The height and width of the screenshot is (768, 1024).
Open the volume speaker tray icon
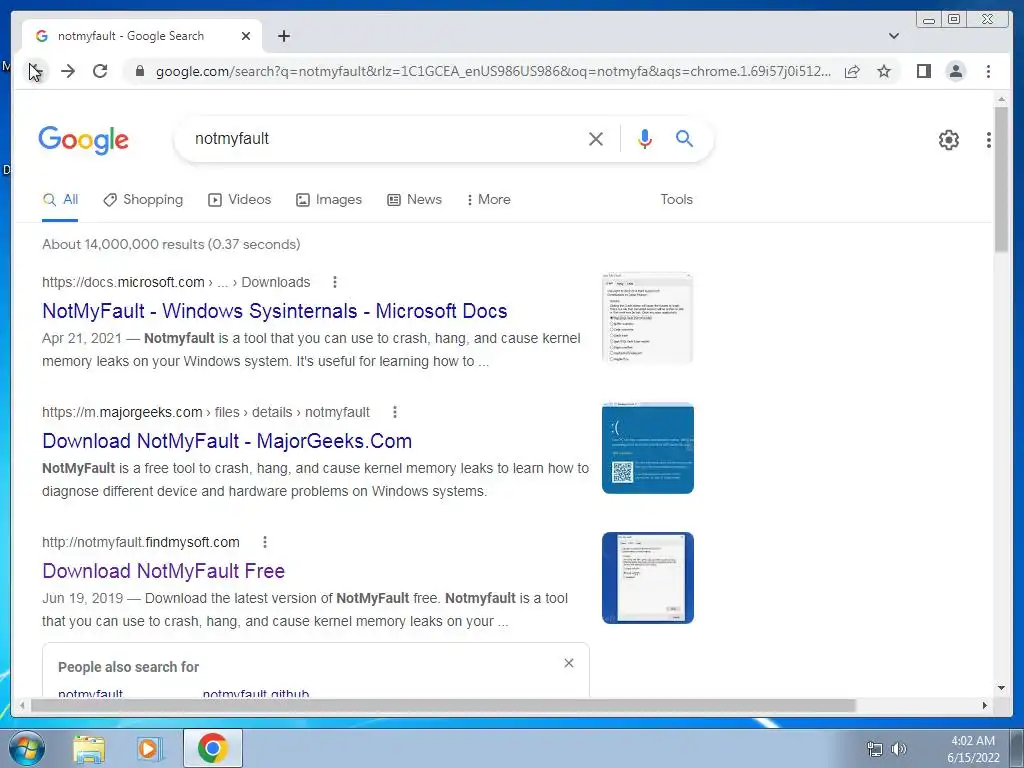pos(899,749)
